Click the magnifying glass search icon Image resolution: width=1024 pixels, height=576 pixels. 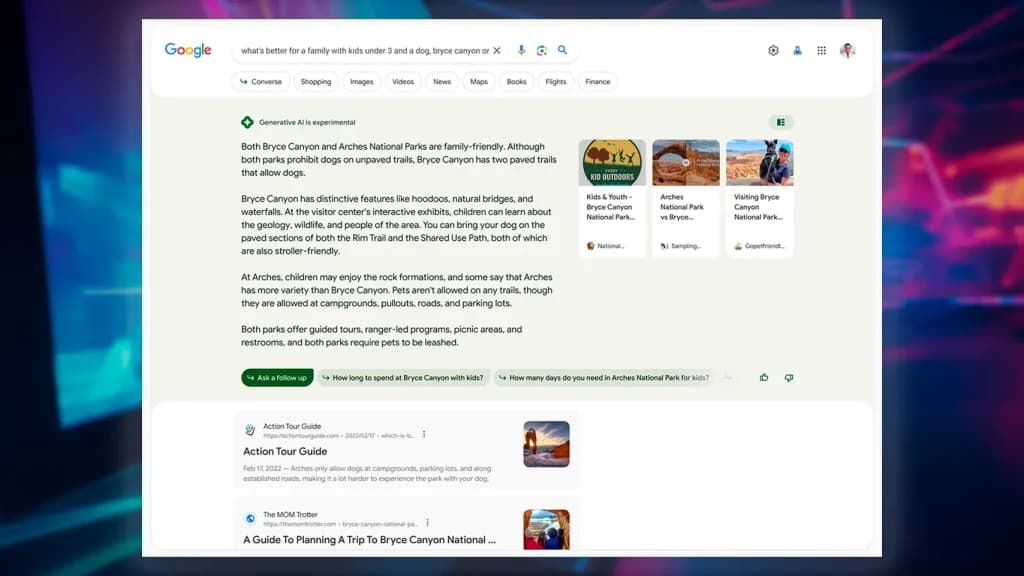[563, 49]
